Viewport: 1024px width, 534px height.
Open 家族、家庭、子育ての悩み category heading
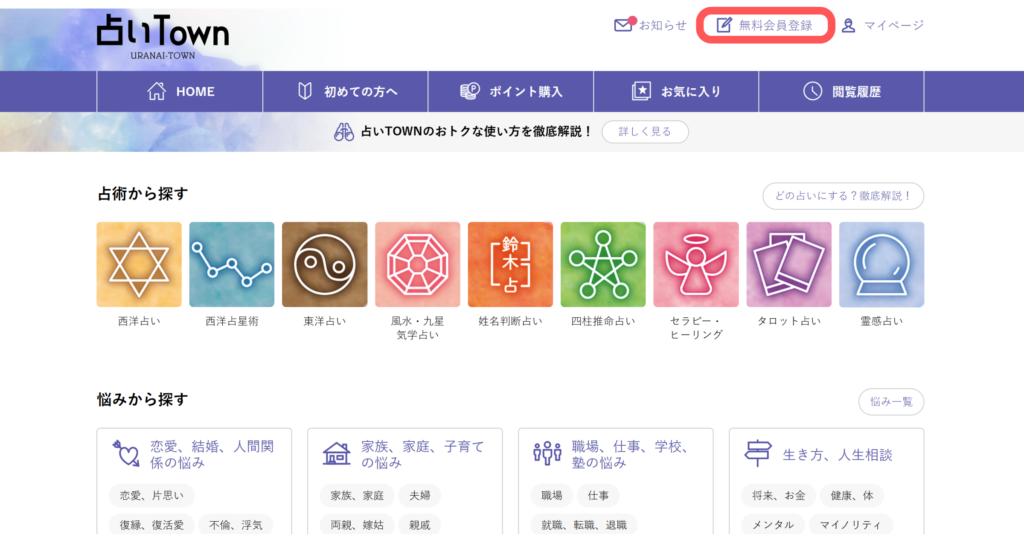pos(423,454)
